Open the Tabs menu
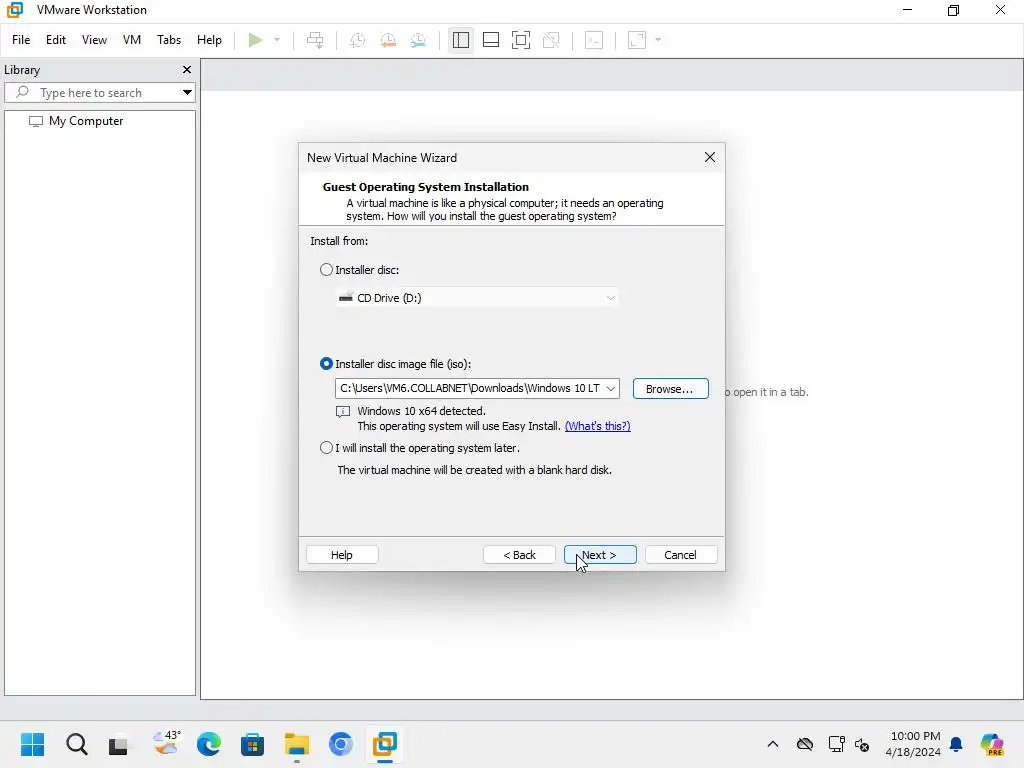 (x=168, y=40)
